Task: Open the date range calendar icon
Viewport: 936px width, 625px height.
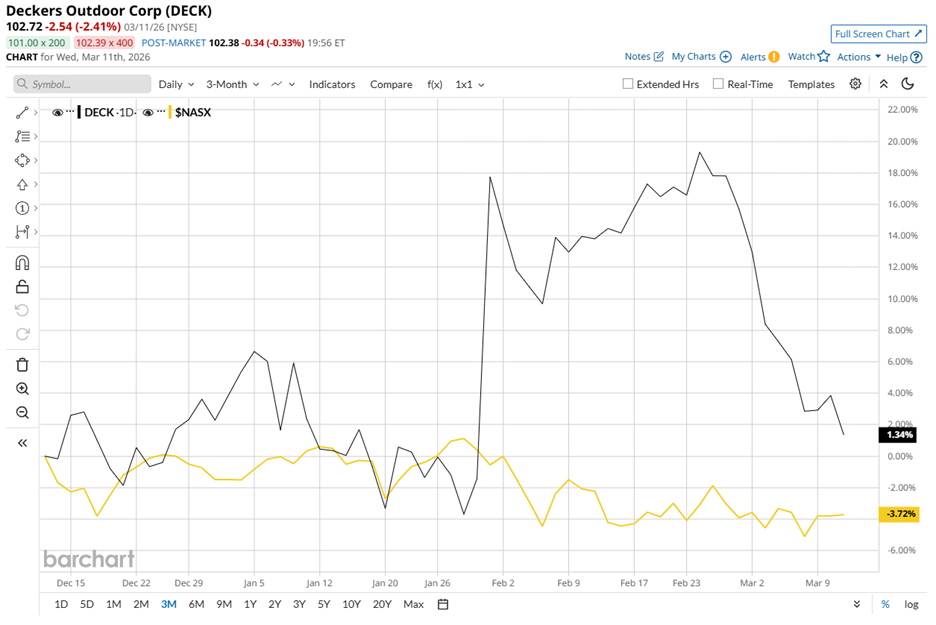Action: [443, 604]
